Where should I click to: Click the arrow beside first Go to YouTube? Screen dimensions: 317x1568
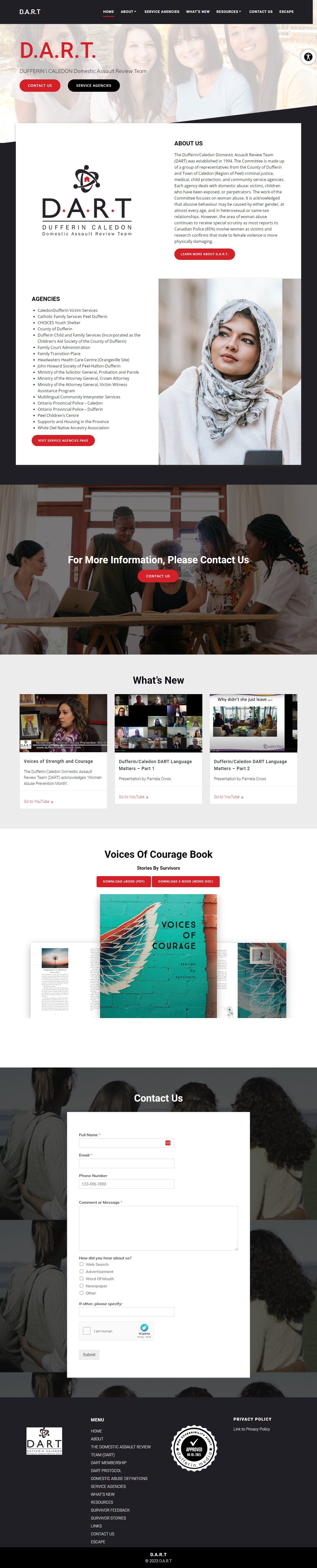(x=53, y=802)
